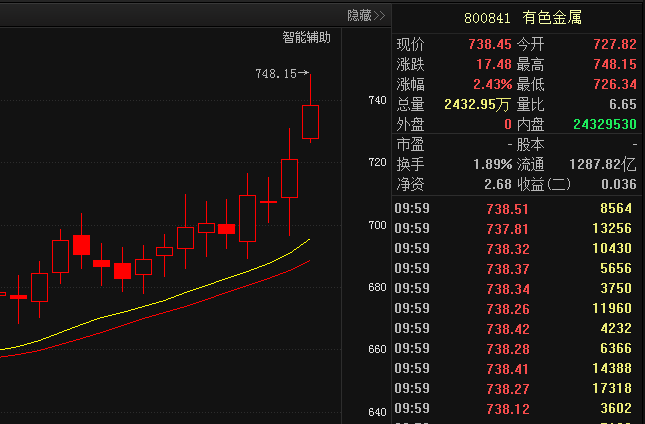This screenshot has width=645, height=424.
Task: Click the 隐藏>> hide panel button
Action: point(365,15)
